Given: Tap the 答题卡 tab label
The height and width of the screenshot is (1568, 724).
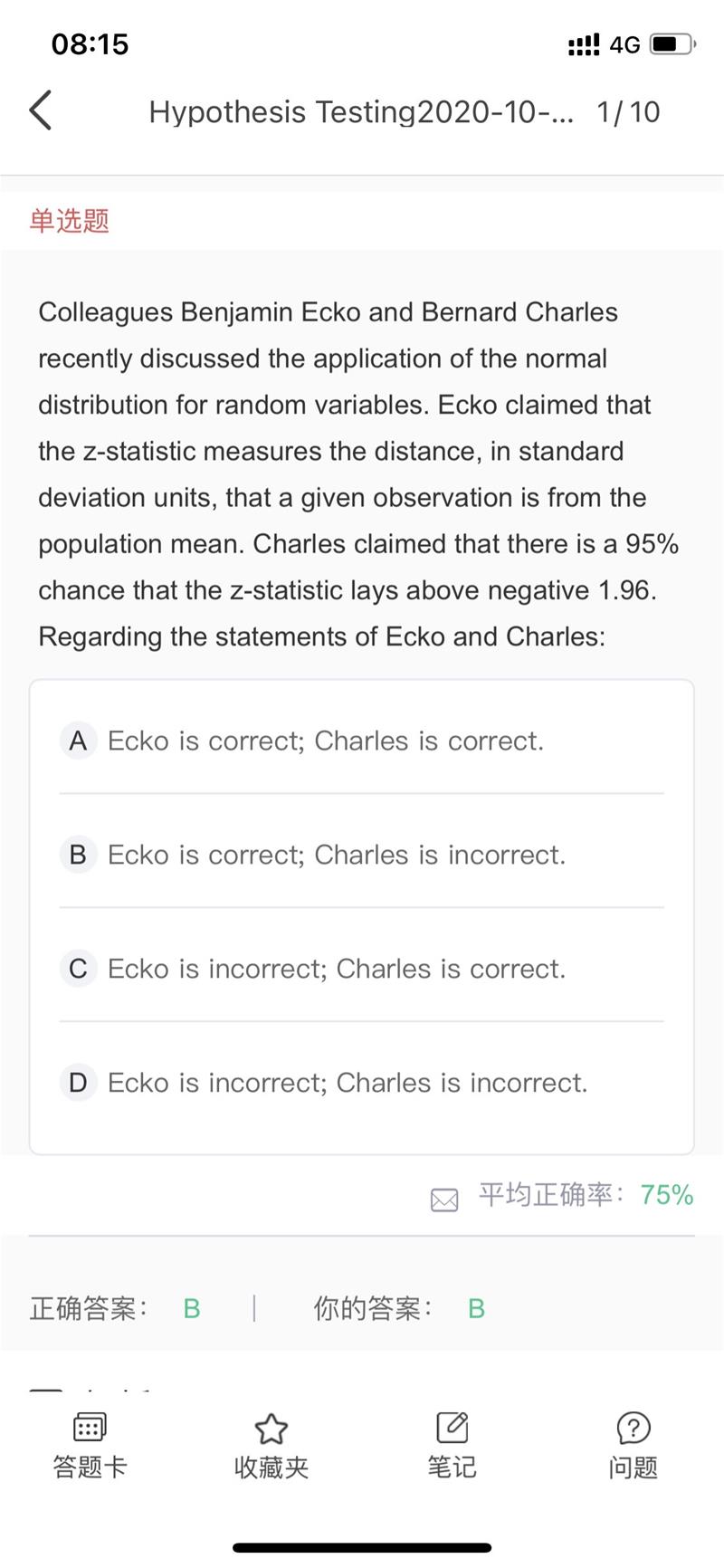Looking at the screenshot, I should (90, 1467).
